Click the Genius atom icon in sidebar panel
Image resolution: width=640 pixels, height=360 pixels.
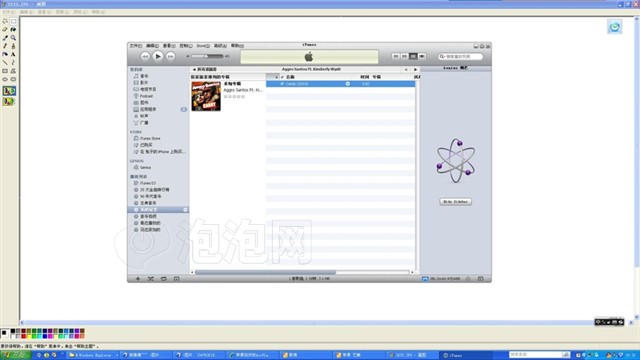coord(456,160)
